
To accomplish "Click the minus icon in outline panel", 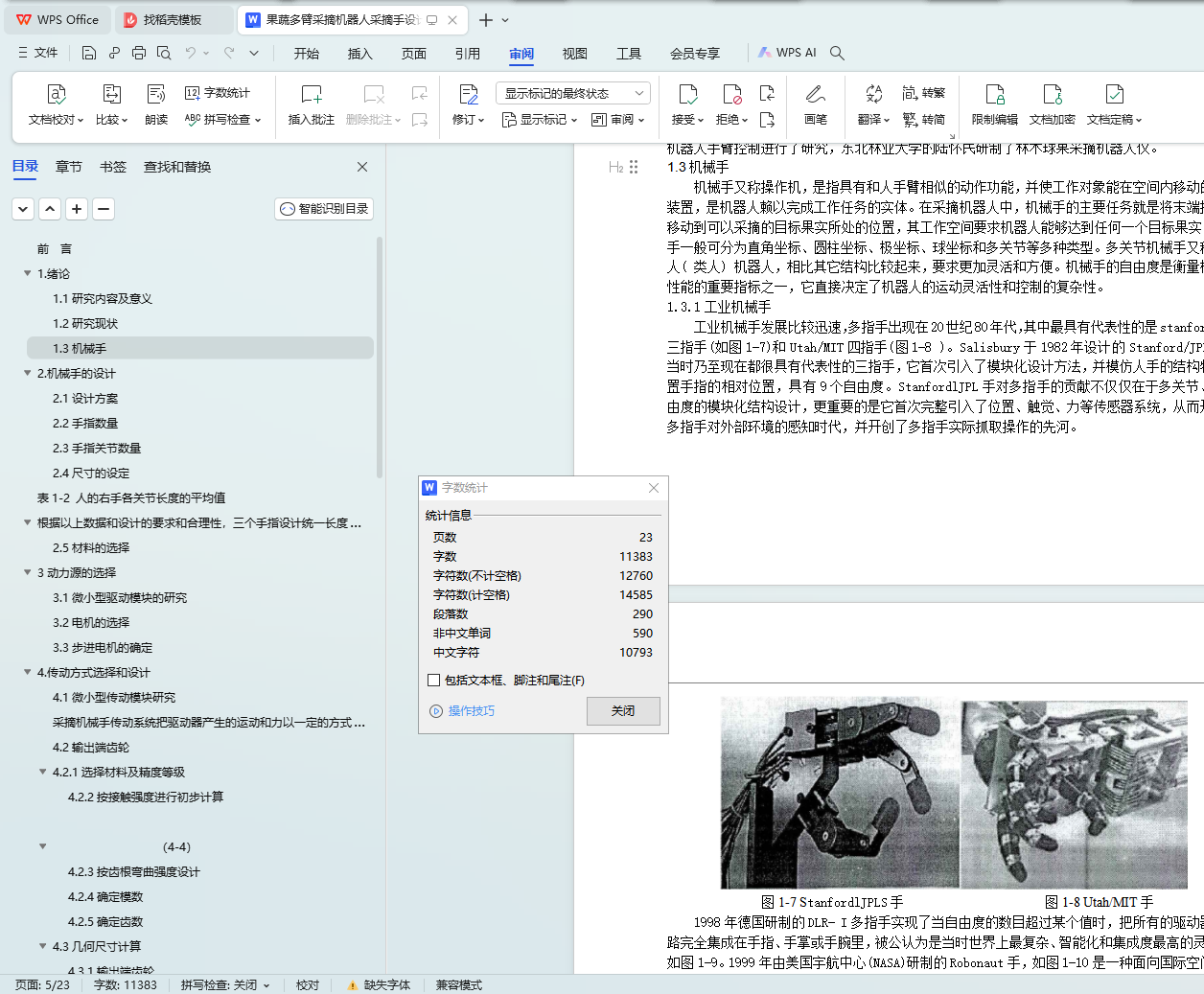I will (x=104, y=208).
